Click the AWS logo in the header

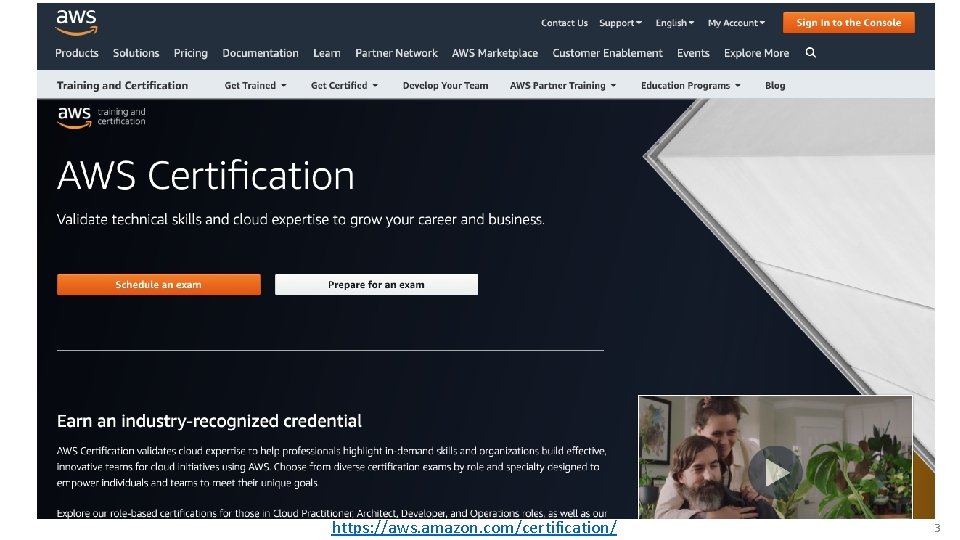tap(77, 23)
